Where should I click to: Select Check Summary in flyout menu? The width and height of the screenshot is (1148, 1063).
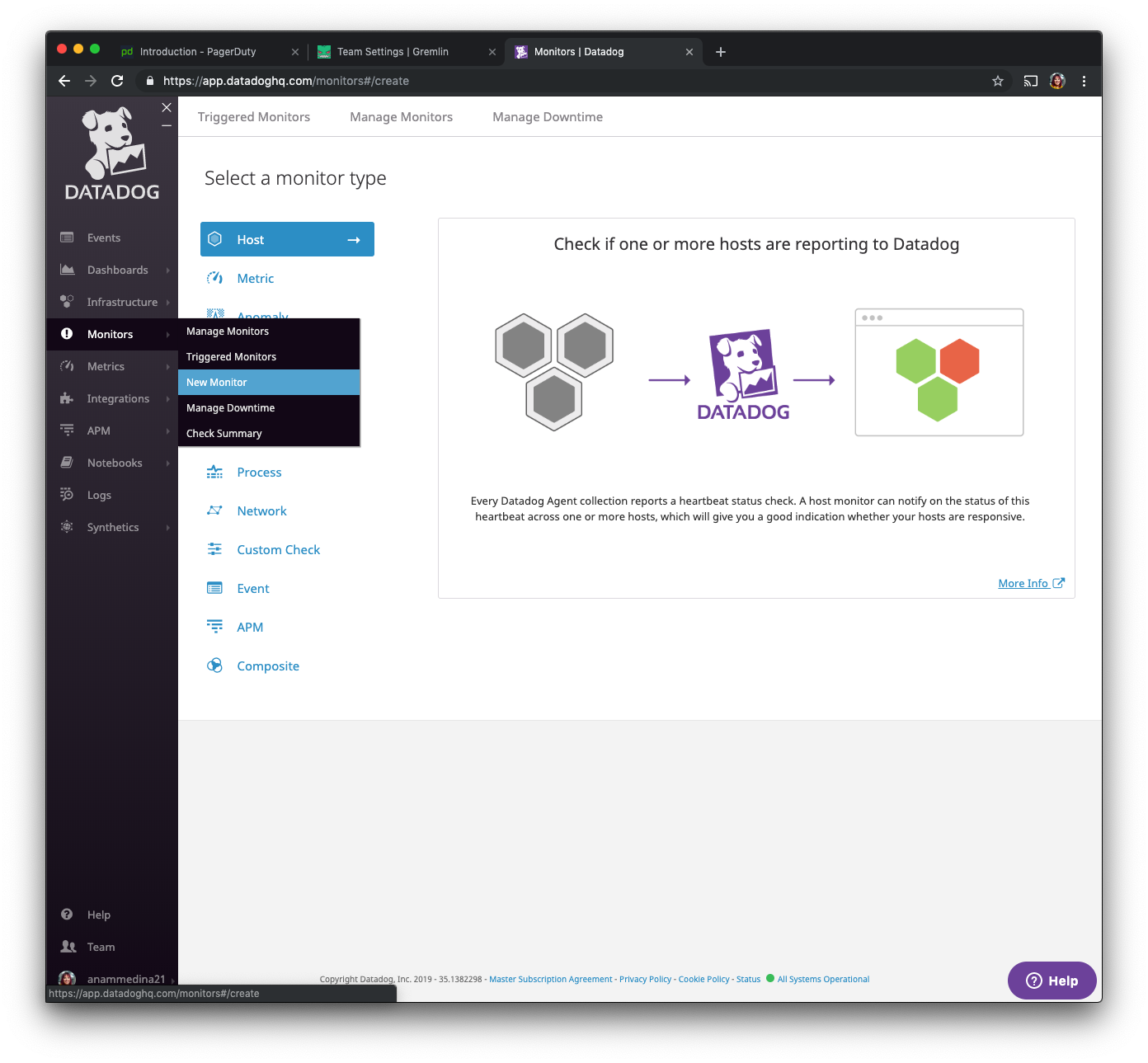(x=269, y=433)
